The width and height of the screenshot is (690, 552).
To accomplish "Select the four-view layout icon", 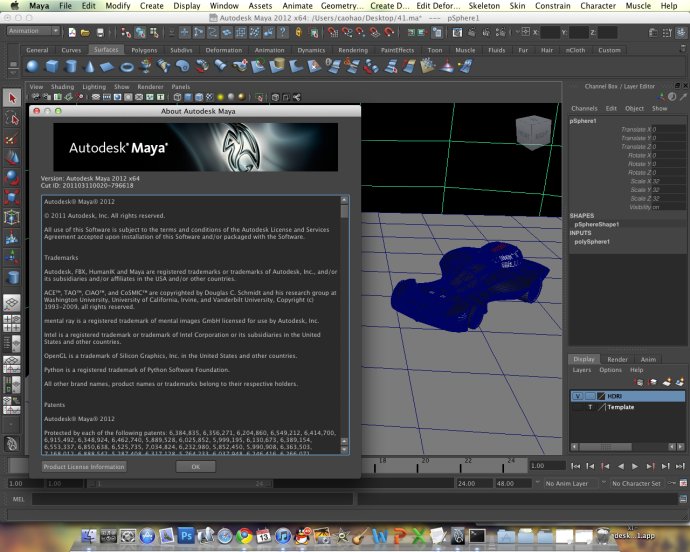I will point(12,323).
